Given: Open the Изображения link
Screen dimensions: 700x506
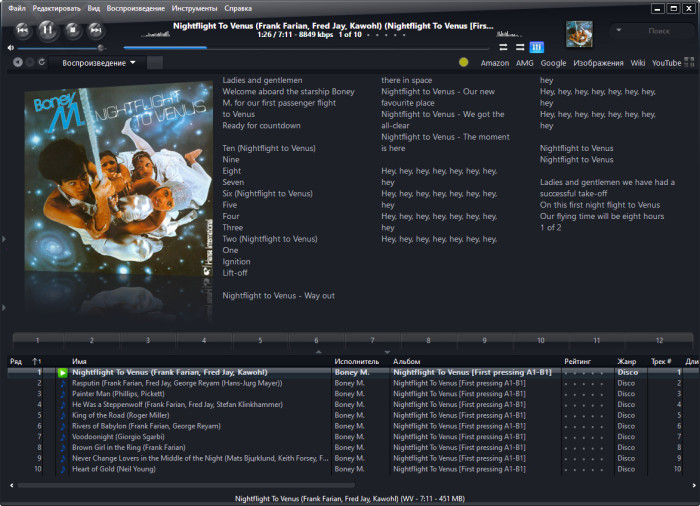Looking at the screenshot, I should (598, 63).
